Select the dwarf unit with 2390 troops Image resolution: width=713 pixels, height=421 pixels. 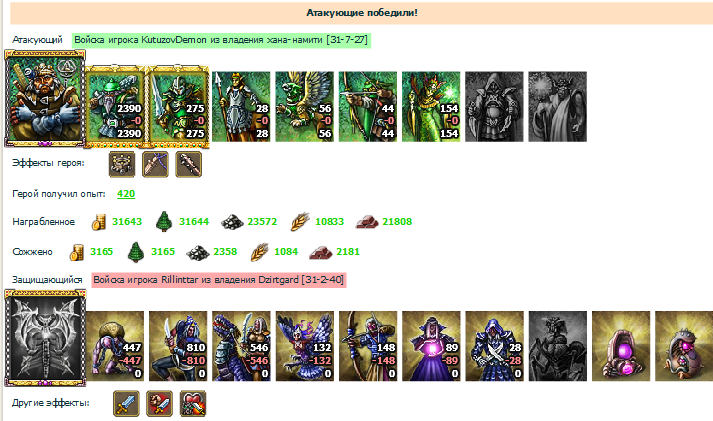[115, 107]
